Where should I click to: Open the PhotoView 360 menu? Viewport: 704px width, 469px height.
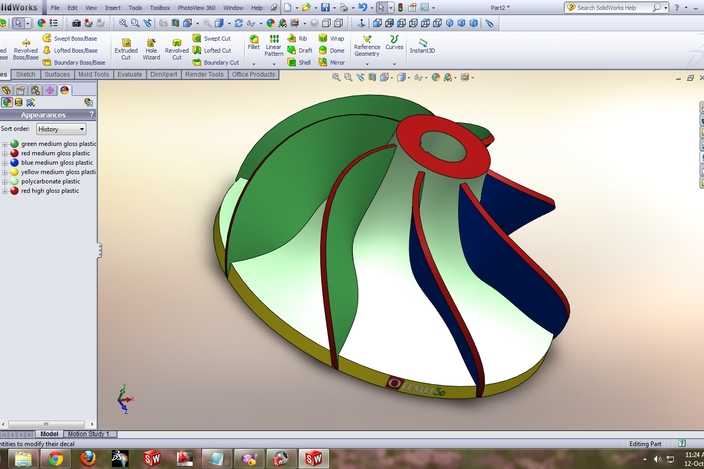pyautogui.click(x=196, y=8)
